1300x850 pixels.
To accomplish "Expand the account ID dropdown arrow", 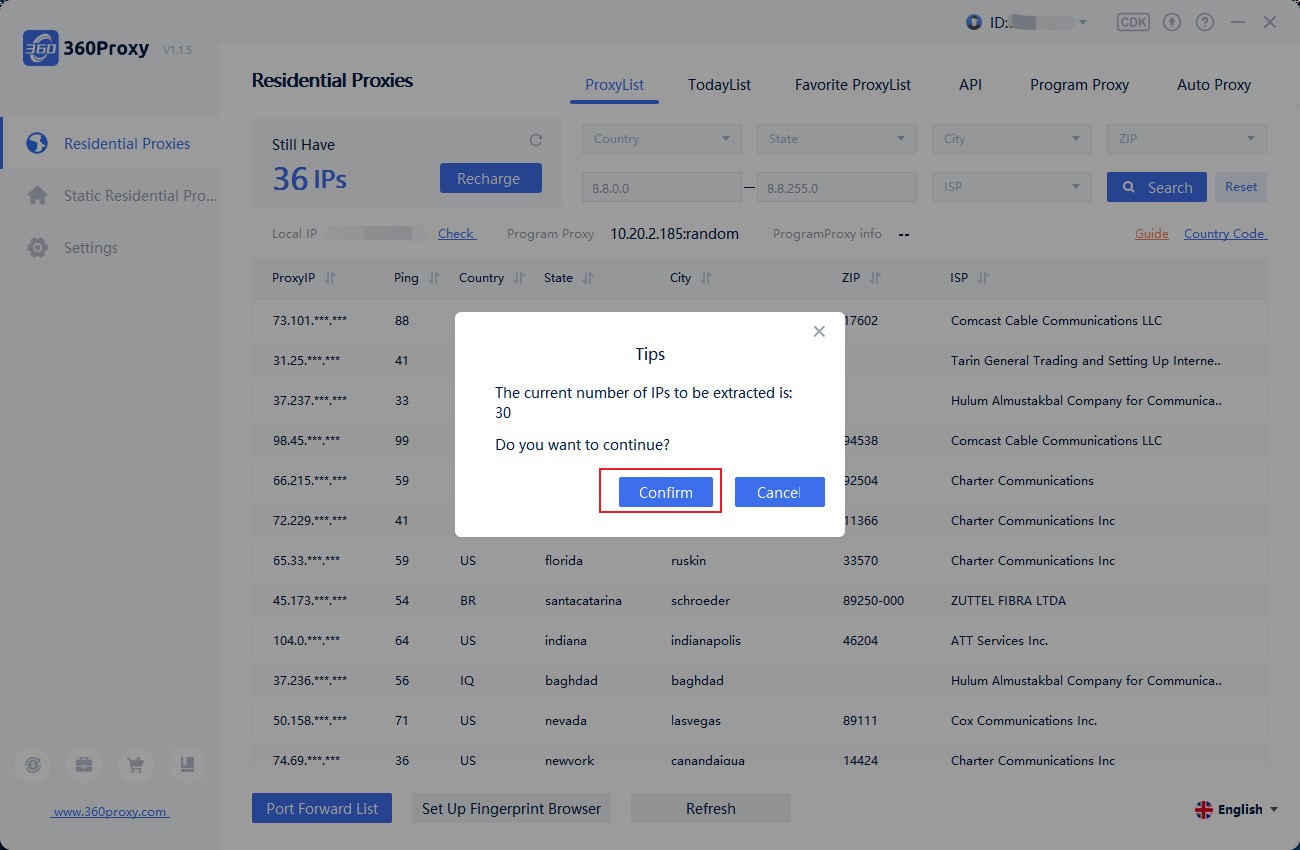I will (x=1082, y=23).
